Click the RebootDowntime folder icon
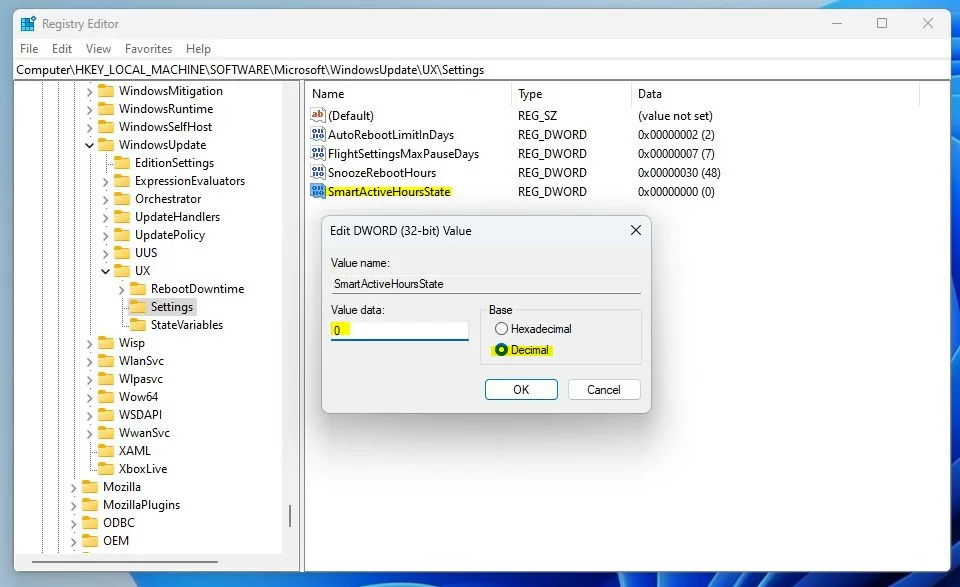Viewport: 960px width, 587px height. pos(138,288)
